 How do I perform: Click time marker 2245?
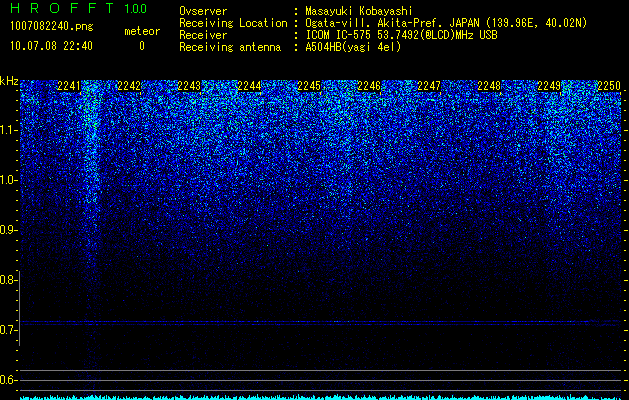(x=309, y=86)
